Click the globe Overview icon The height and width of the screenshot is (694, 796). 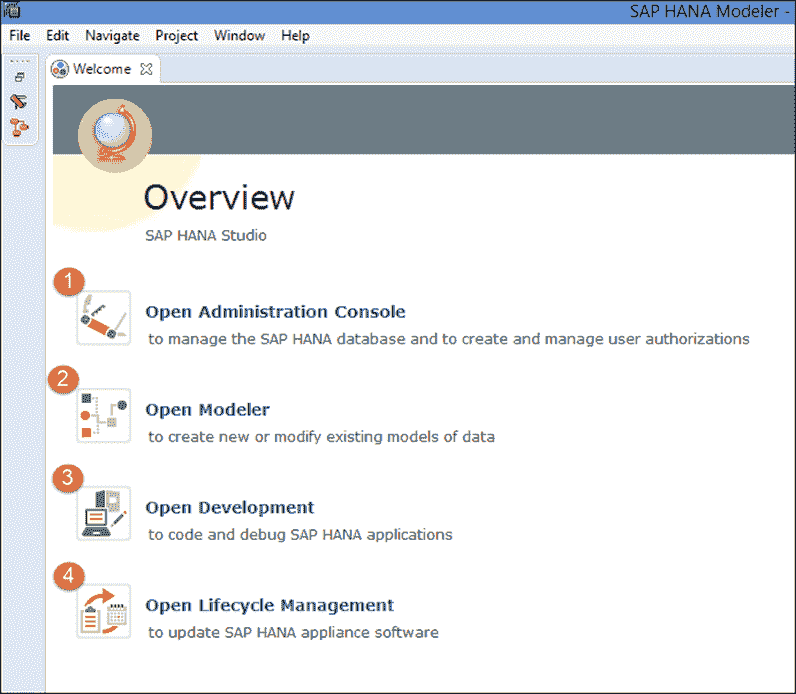pyautogui.click(x=115, y=136)
